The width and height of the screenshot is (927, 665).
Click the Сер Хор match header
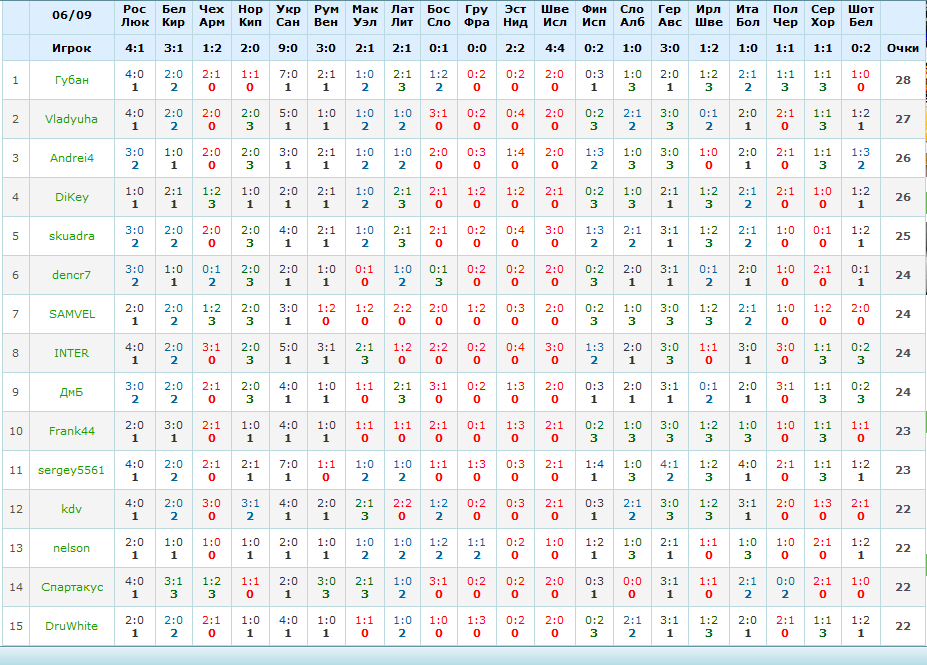click(822, 16)
